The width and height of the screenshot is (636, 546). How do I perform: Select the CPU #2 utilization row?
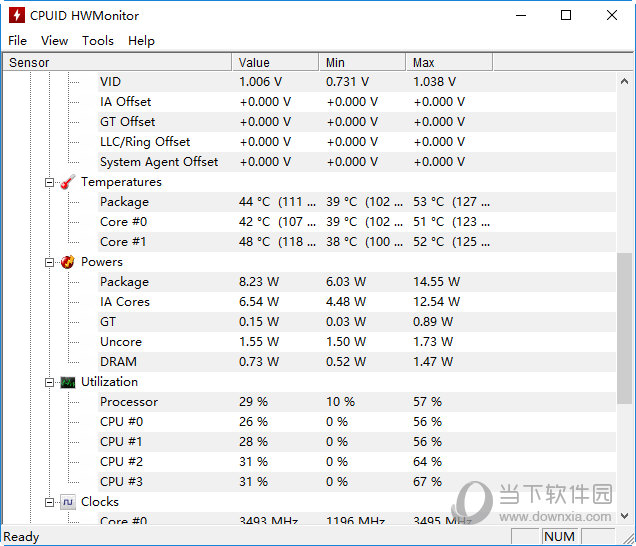tap(357, 462)
